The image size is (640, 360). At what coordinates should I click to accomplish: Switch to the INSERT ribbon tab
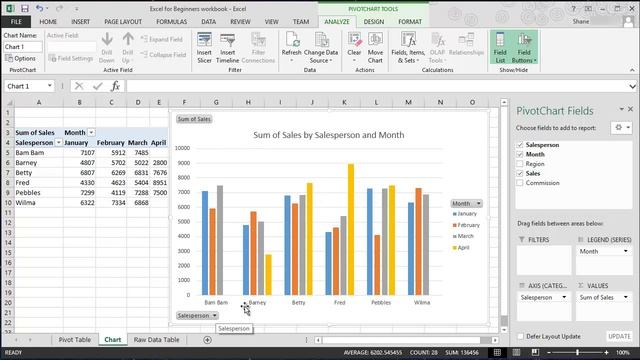[80, 22]
